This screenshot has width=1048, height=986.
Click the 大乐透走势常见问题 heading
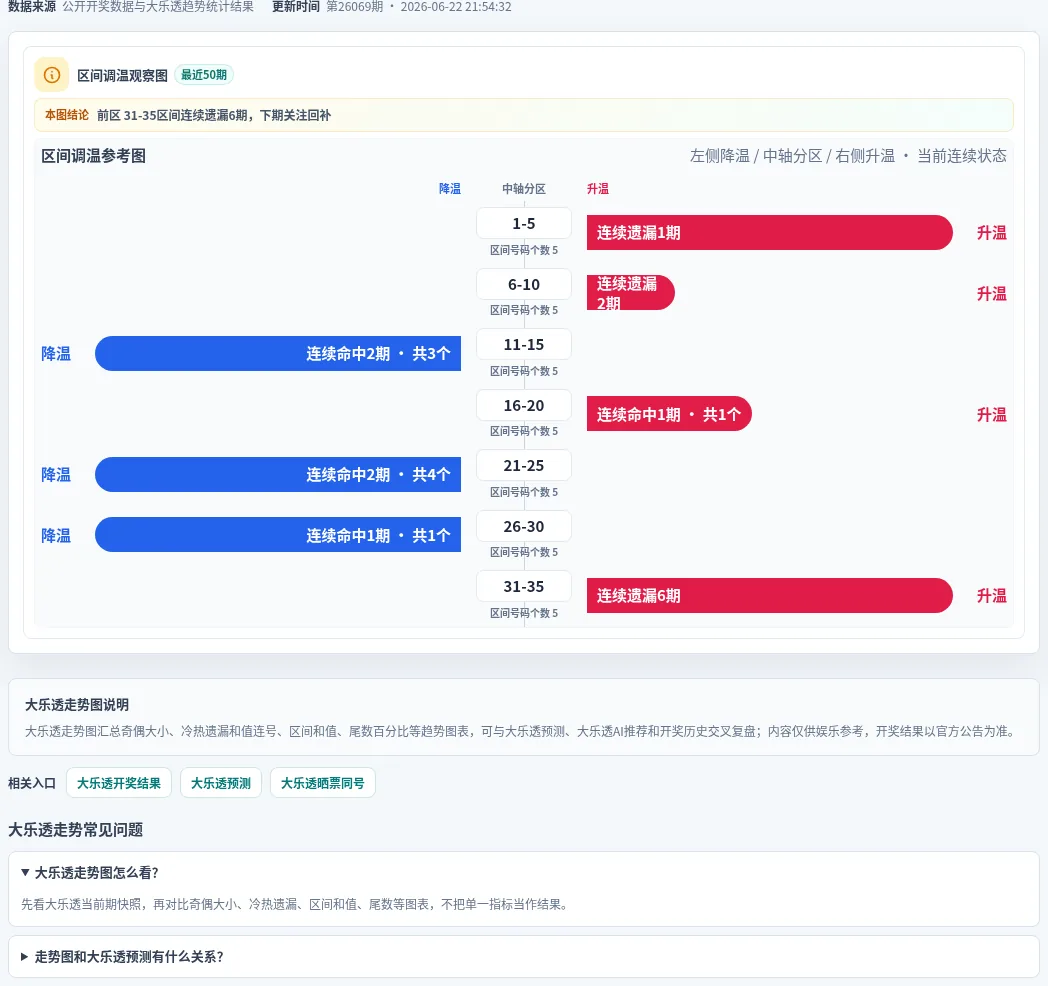click(x=76, y=830)
